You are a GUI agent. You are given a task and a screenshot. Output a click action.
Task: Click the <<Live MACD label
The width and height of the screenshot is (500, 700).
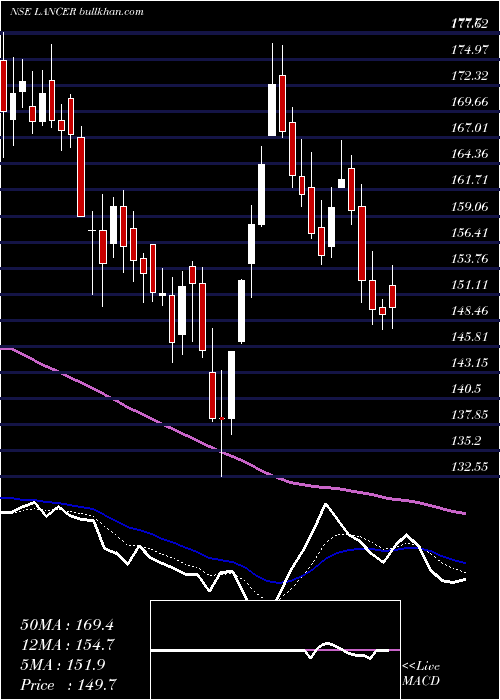coord(421,673)
